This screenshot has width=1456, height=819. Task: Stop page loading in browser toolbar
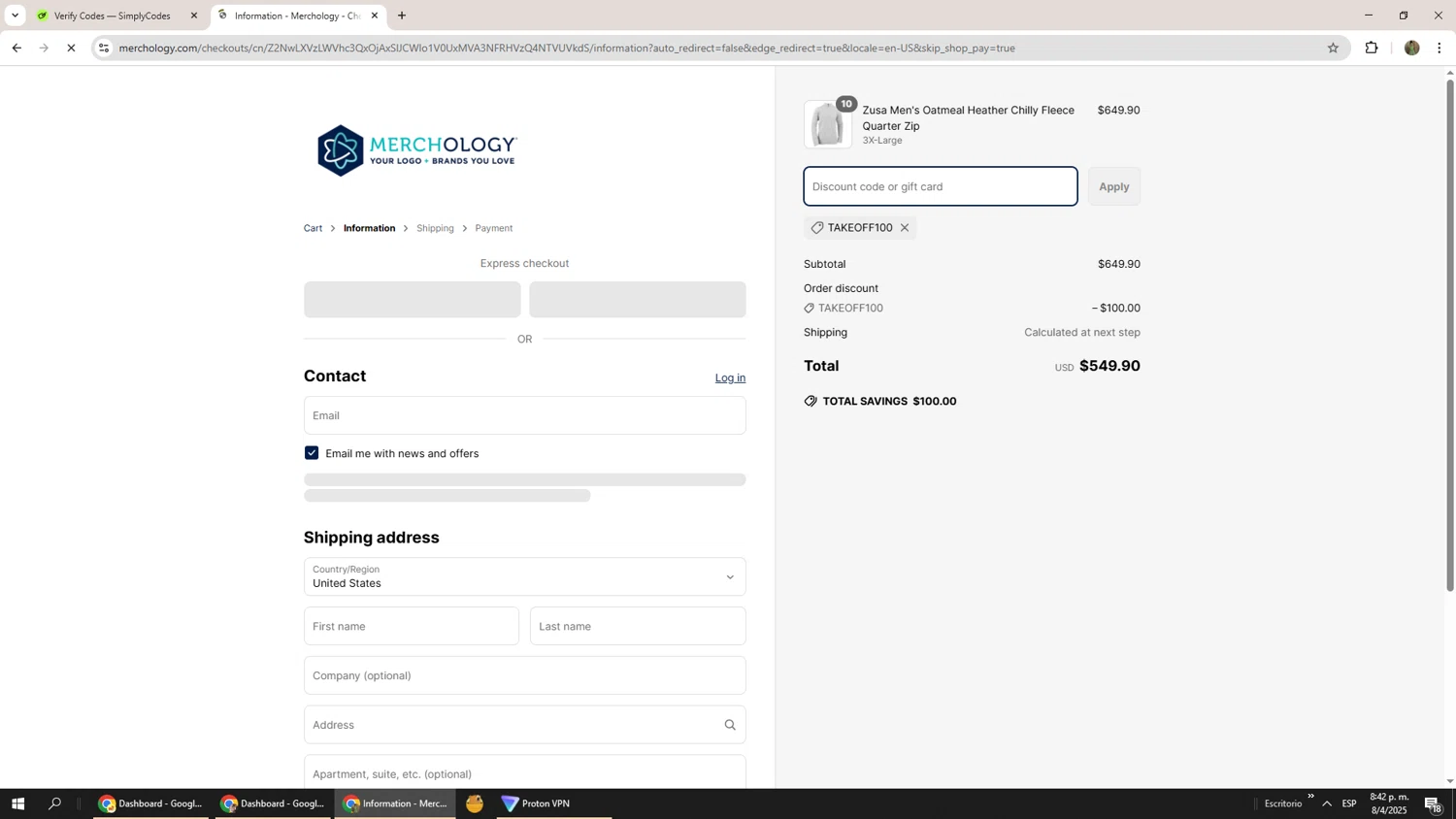pyautogui.click(x=71, y=48)
